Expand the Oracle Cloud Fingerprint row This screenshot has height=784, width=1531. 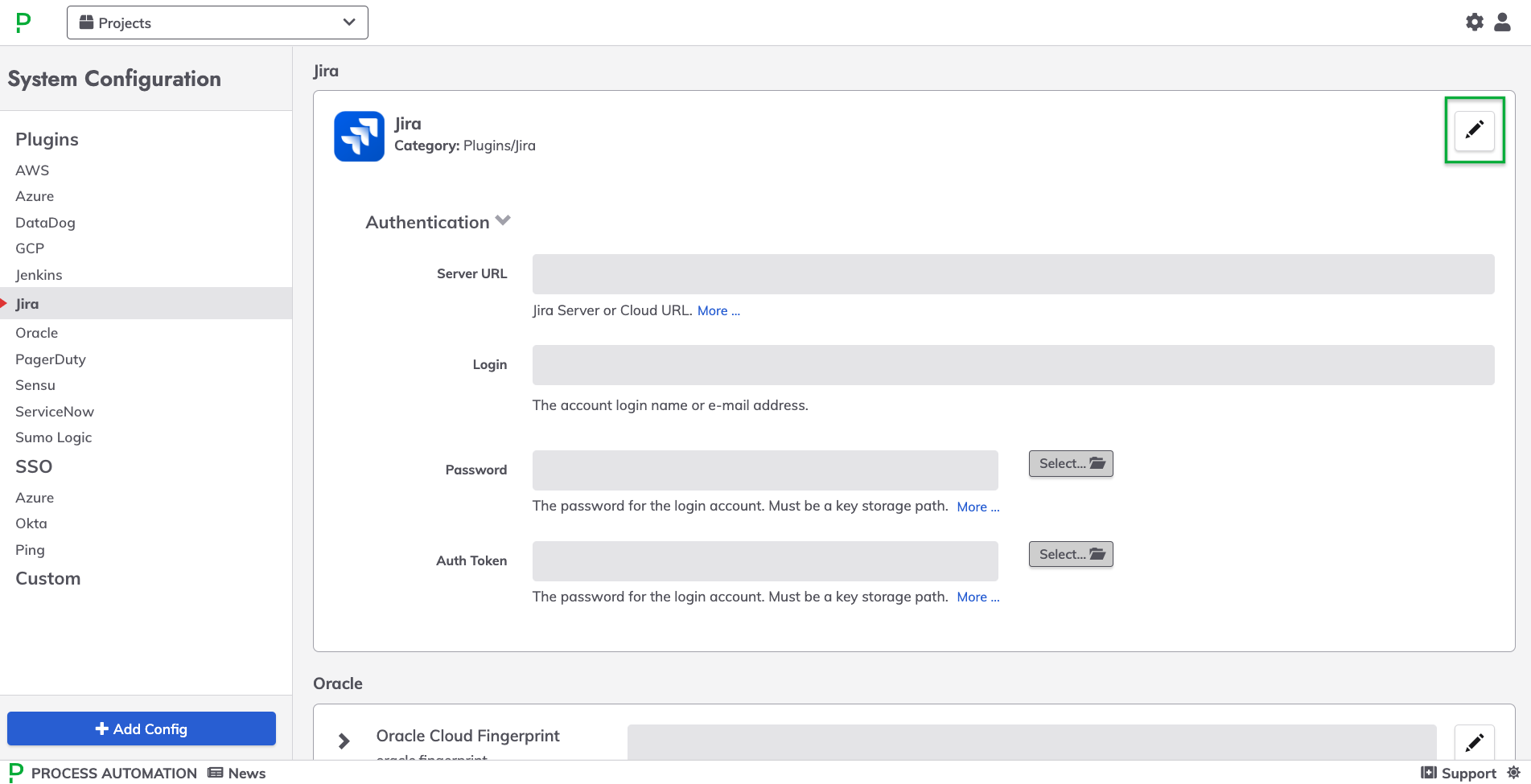pos(344,741)
